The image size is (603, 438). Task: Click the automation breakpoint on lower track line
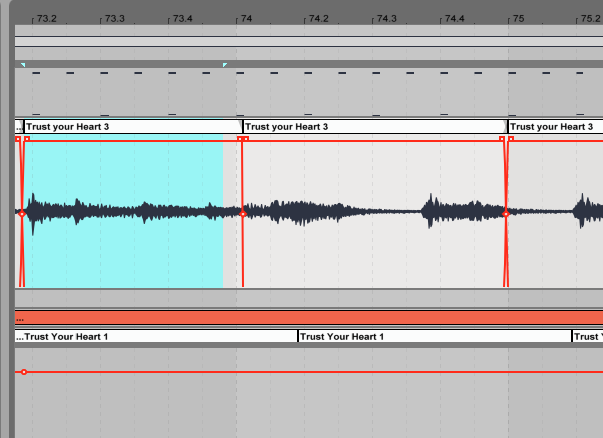(24, 372)
